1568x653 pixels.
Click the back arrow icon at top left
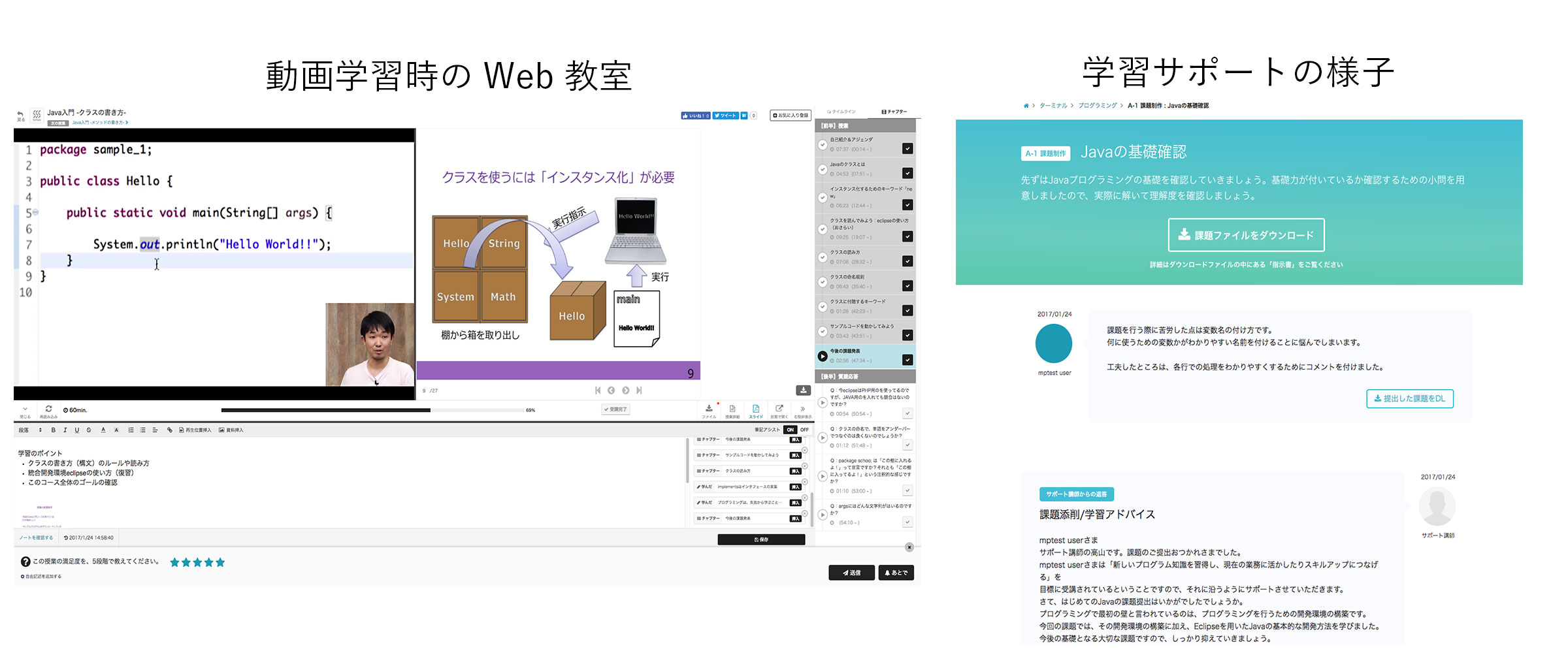pyautogui.click(x=21, y=115)
